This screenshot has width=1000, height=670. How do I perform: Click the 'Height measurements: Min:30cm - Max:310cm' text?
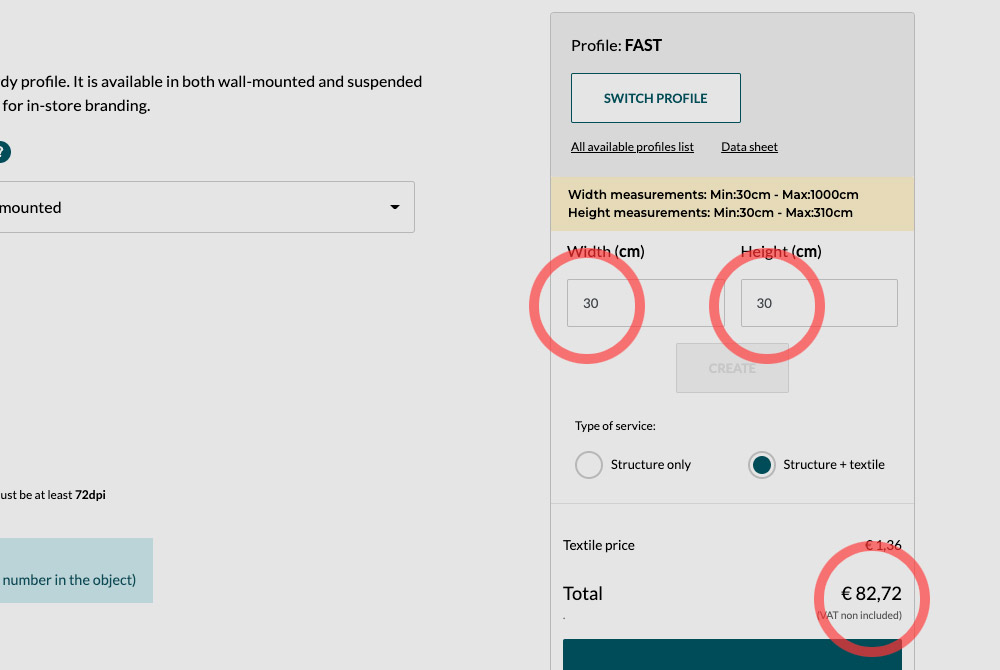pyautogui.click(x=710, y=212)
